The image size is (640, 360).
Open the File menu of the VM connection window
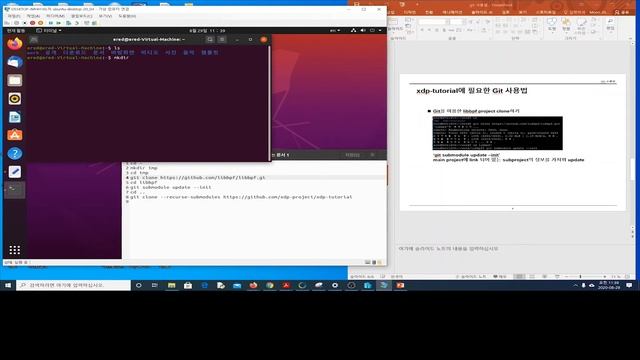[x=13, y=16]
